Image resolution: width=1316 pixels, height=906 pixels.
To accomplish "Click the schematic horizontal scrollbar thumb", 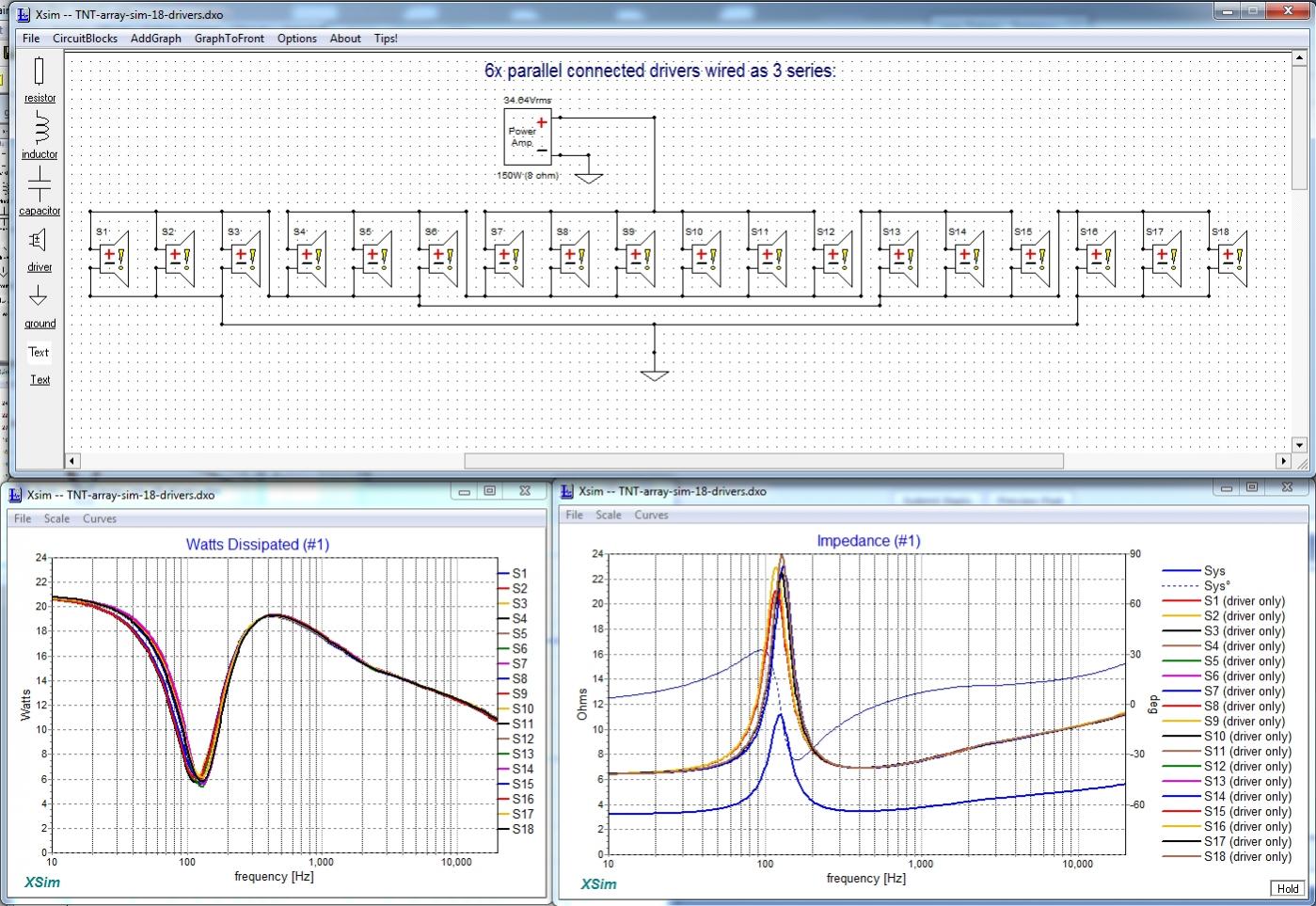I will (x=764, y=461).
